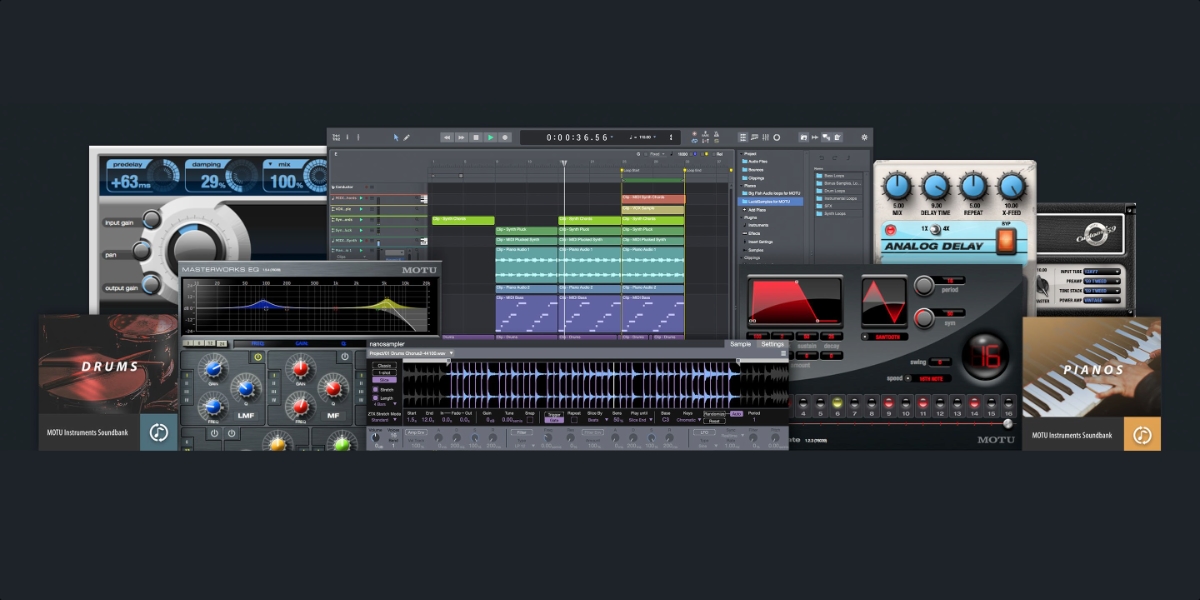
Task: Click the red MF gain knob
Action: click(x=300, y=369)
